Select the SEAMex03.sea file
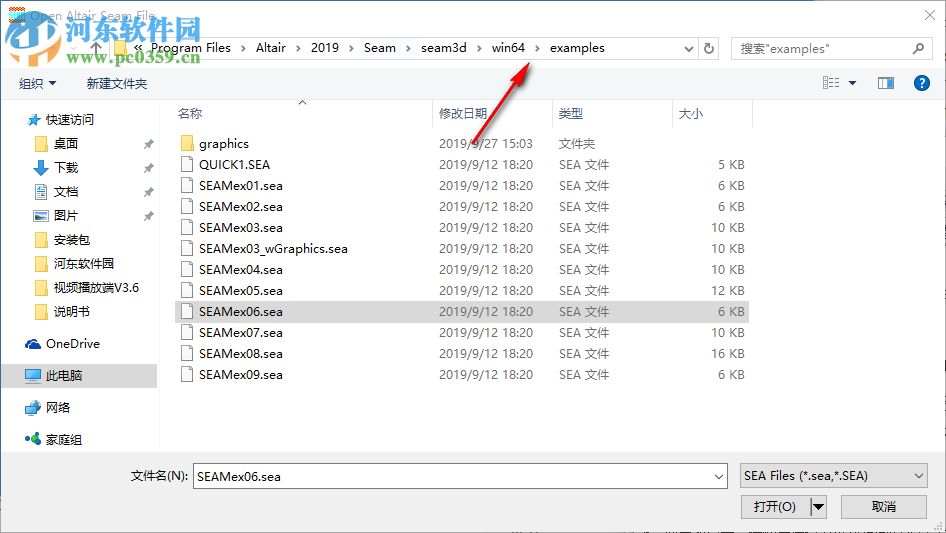The height and width of the screenshot is (533, 946). tap(241, 228)
